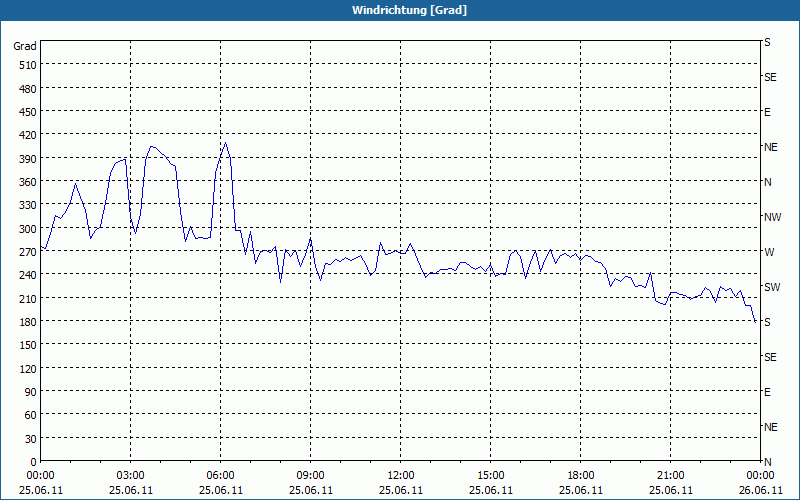Select the 240 y-axis value
800x500 pixels.
[28, 275]
